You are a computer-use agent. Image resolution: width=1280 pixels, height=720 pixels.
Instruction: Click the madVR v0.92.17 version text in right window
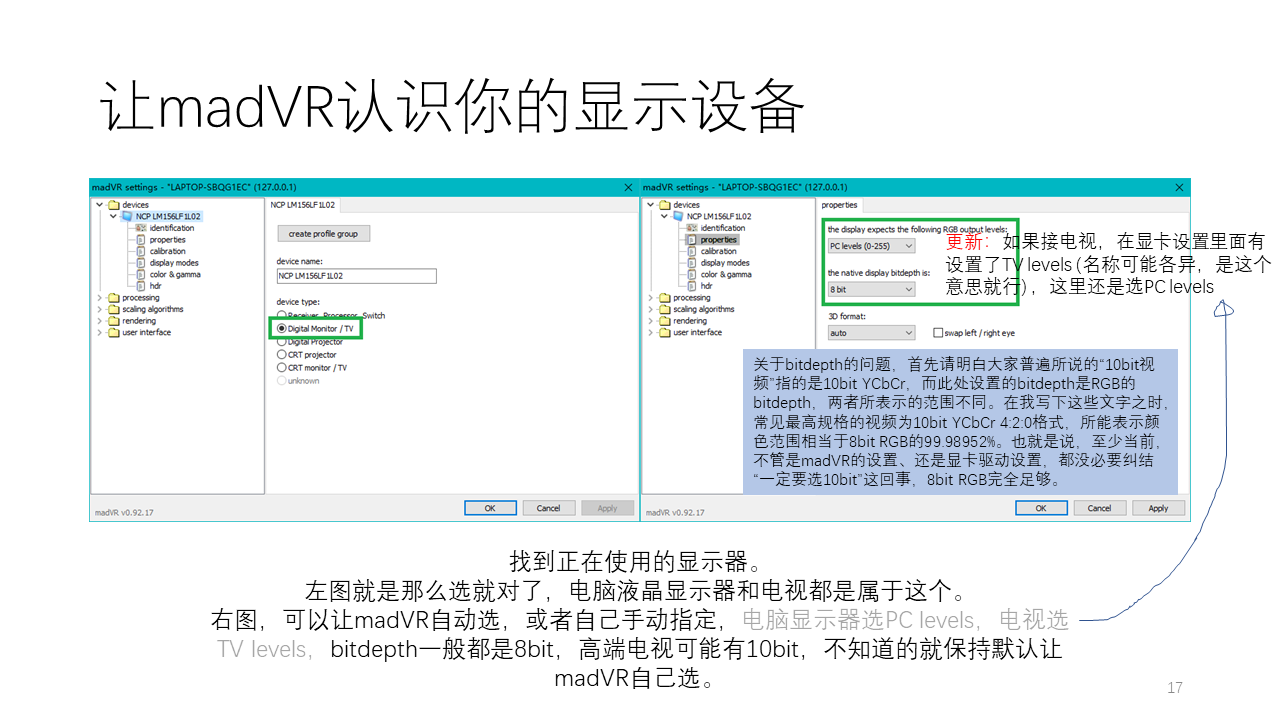point(675,512)
